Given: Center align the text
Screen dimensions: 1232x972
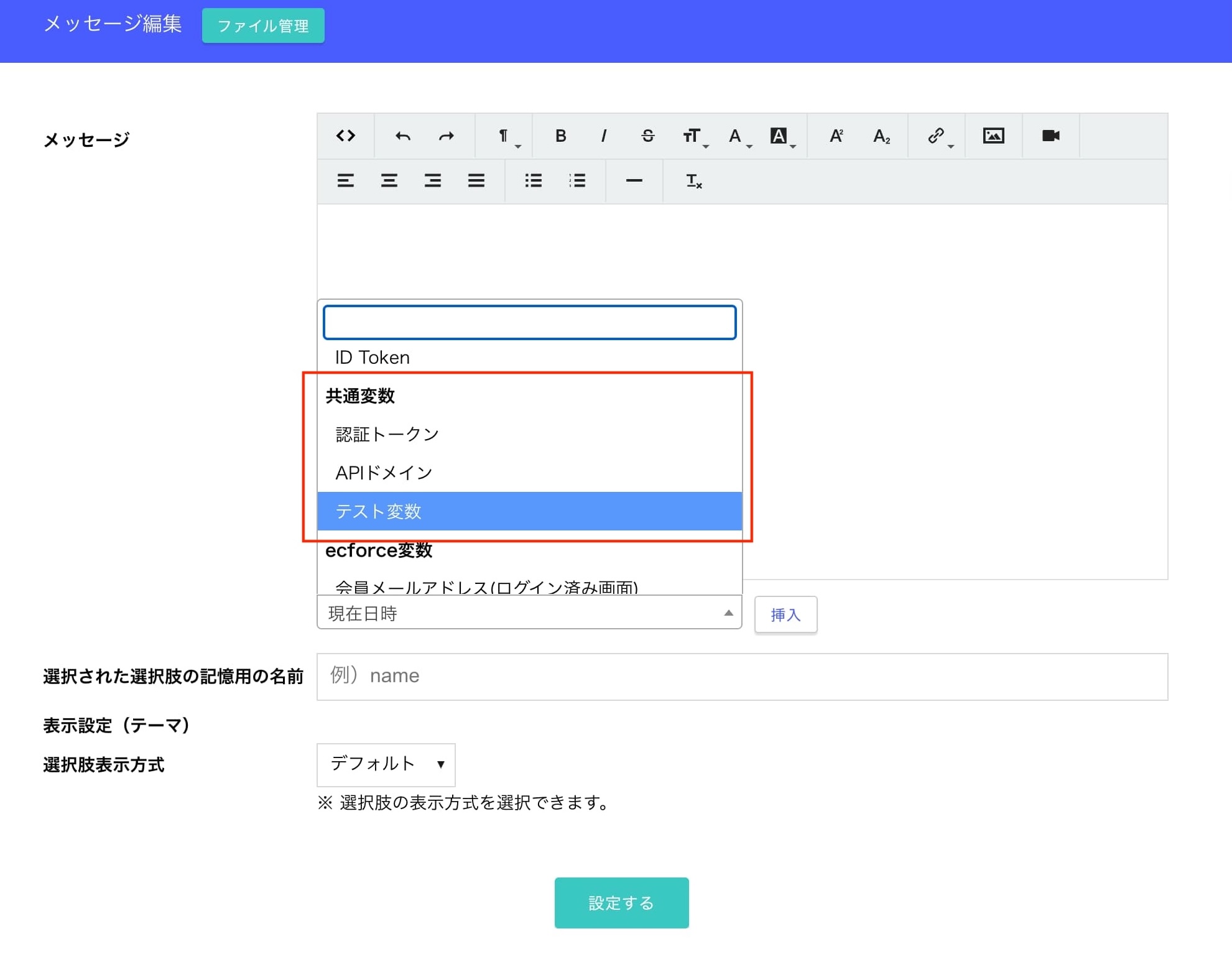Looking at the screenshot, I should 389,181.
